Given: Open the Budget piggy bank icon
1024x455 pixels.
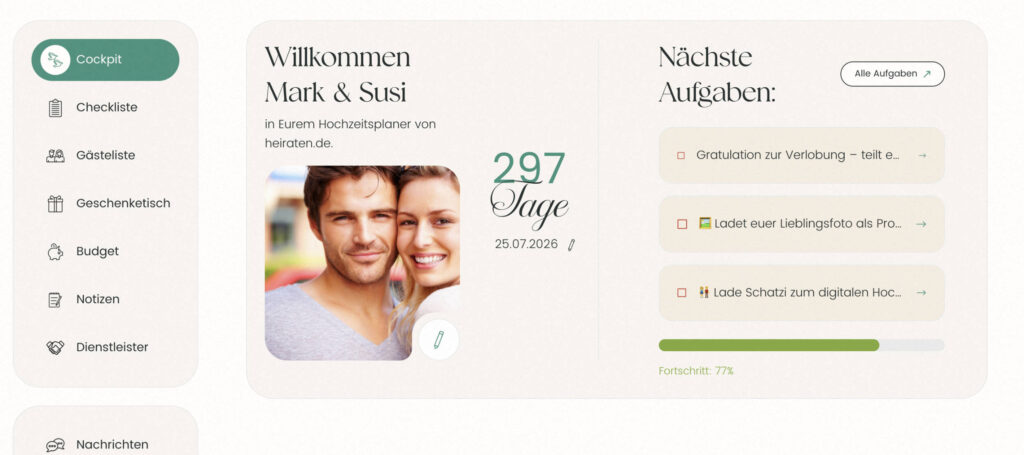Looking at the screenshot, I should 56,251.
